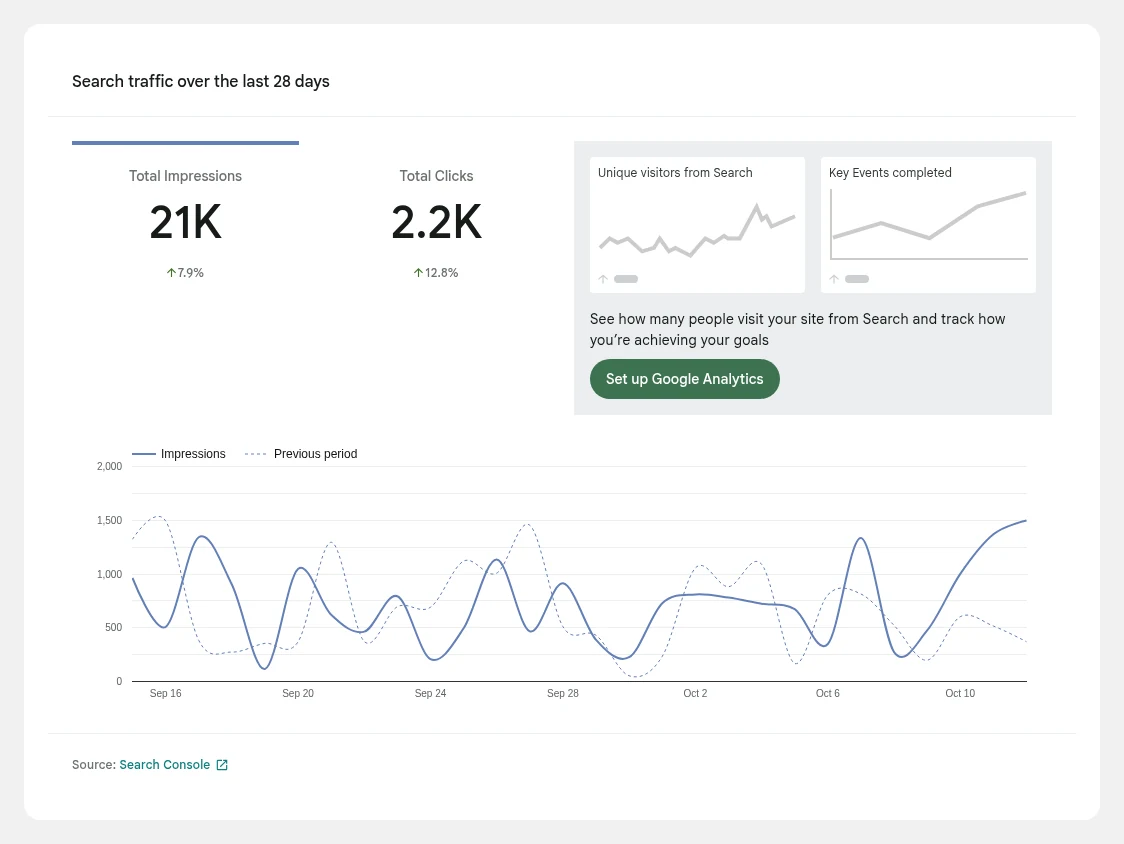Click Set up Google Analytics button

pyautogui.click(x=685, y=379)
